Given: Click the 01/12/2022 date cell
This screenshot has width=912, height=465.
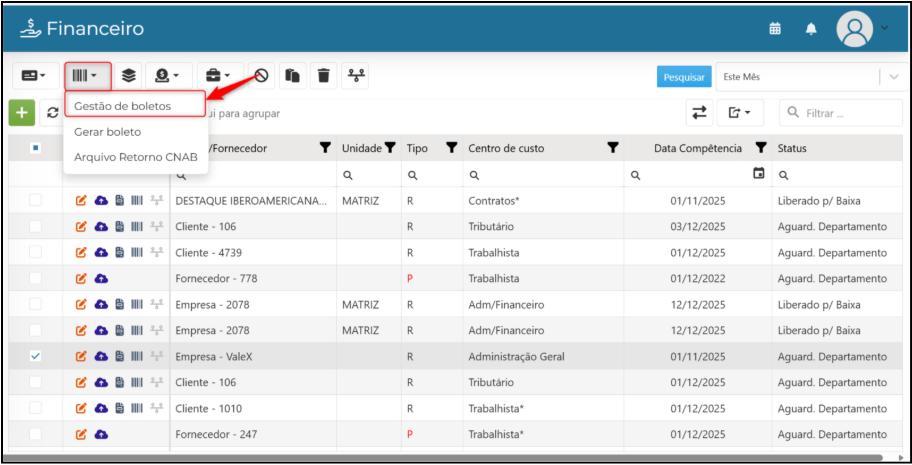Looking at the screenshot, I should 698,278.
